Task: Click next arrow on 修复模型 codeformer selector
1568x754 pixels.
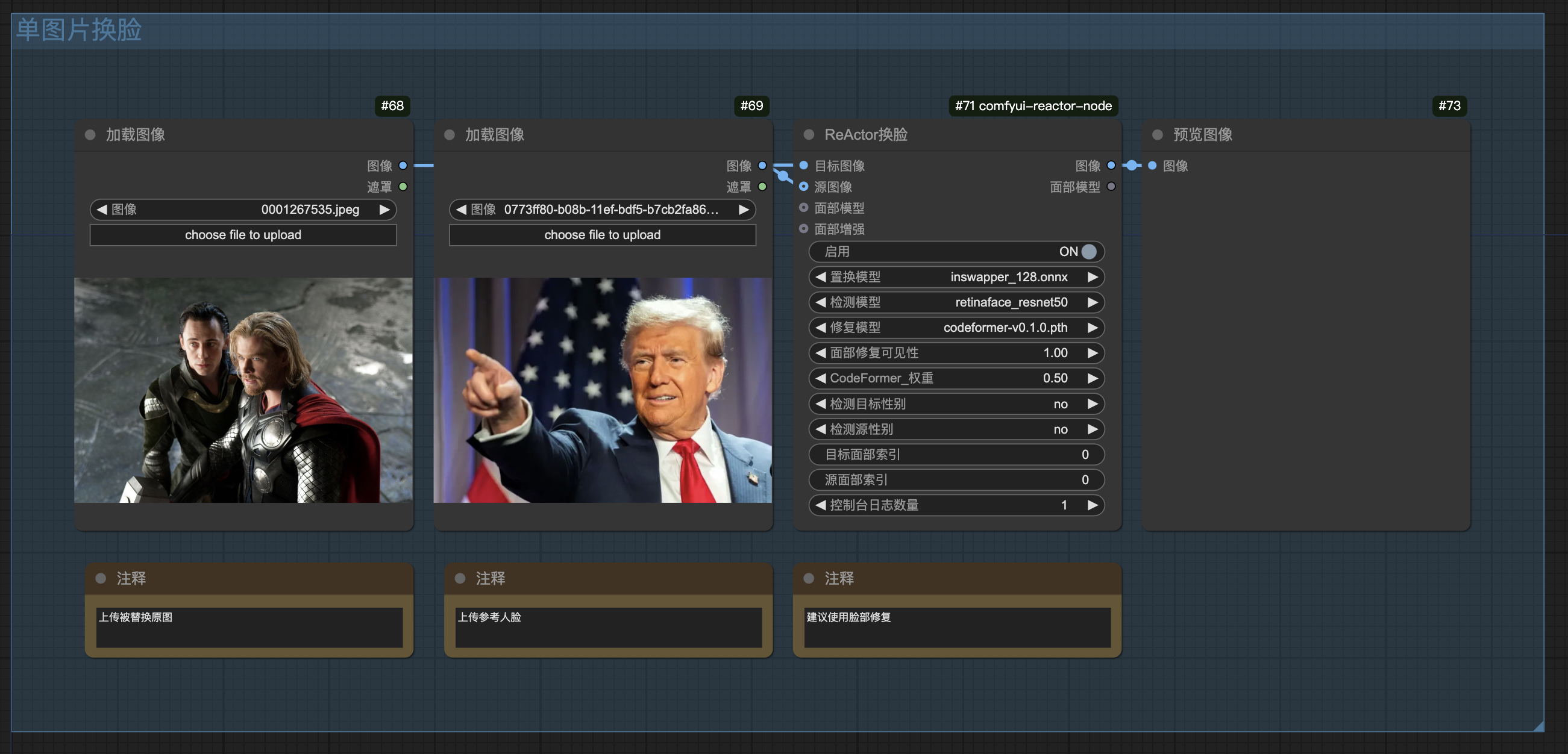Action: pos(1093,328)
